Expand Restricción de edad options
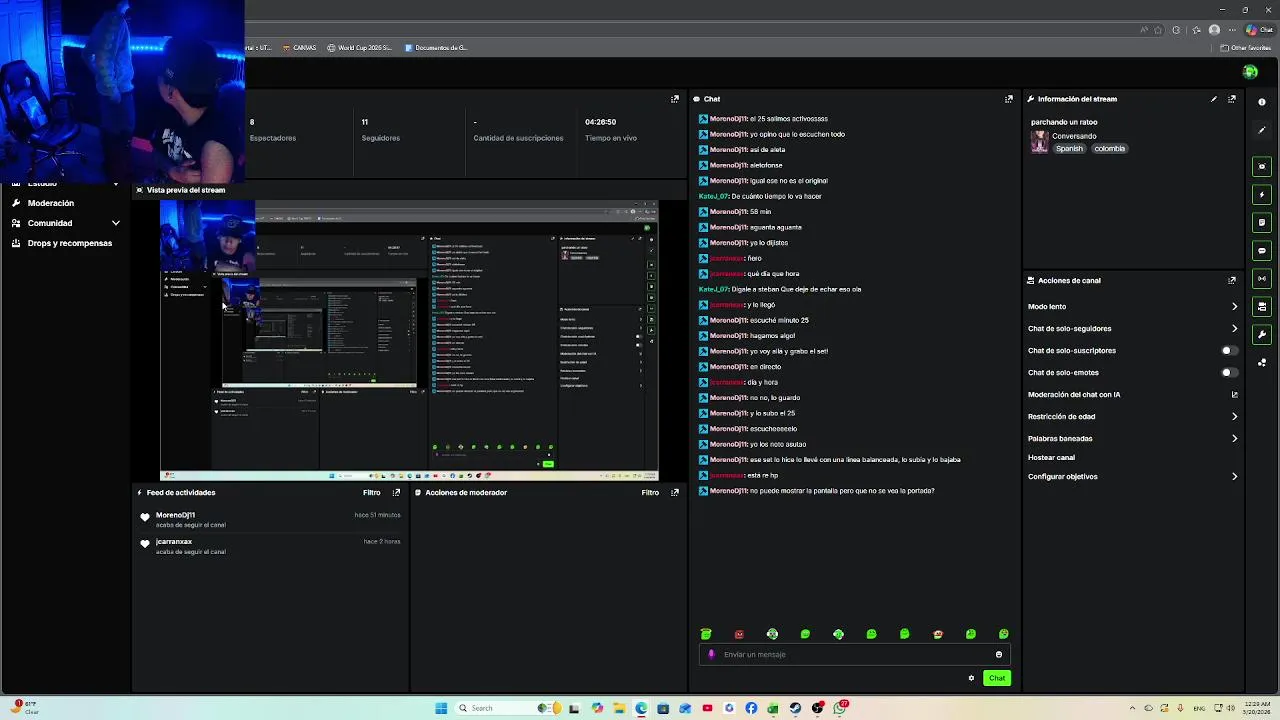The height and width of the screenshot is (720, 1280). (x=1234, y=416)
